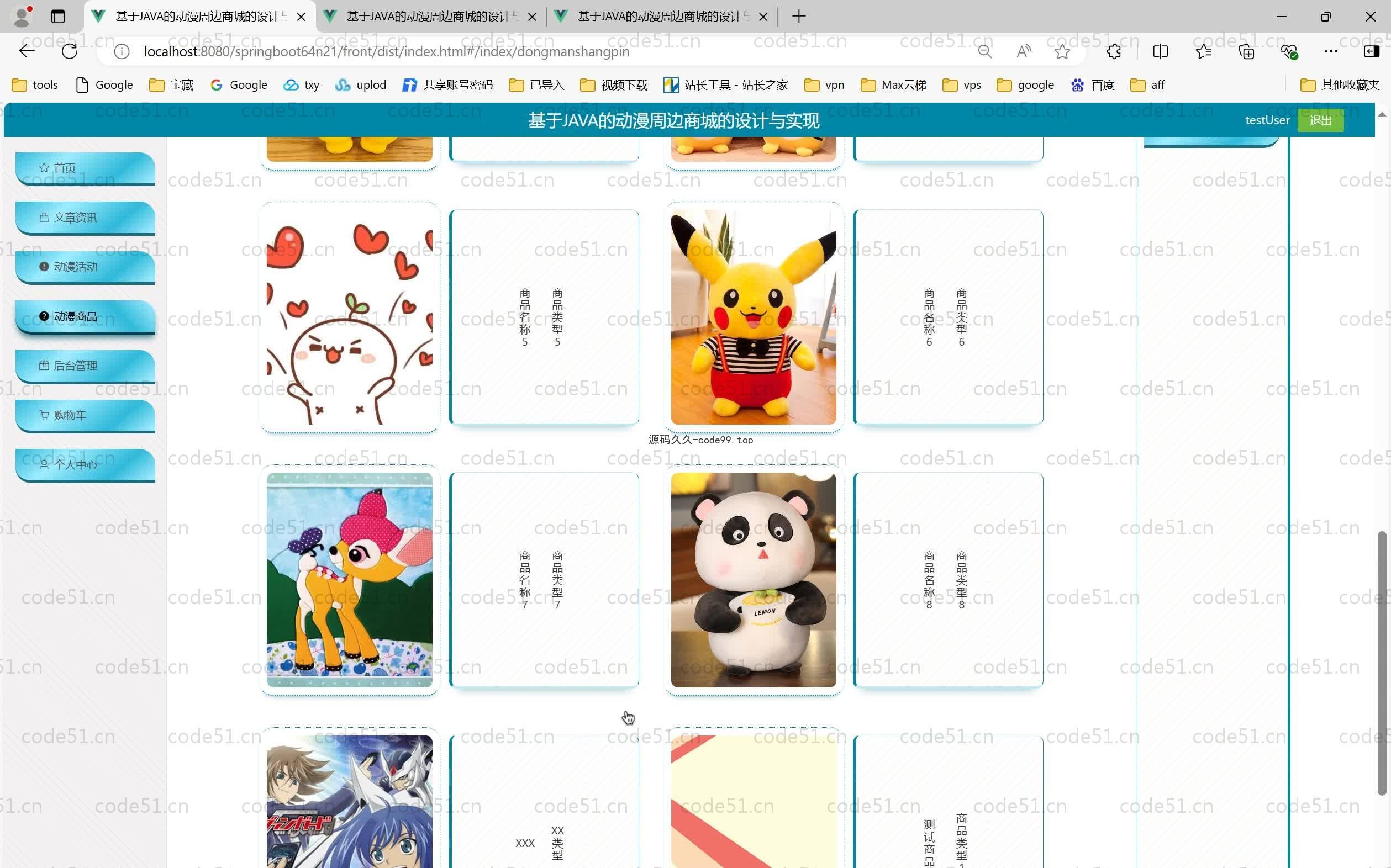
Task: Open the aff bookmark folder
Action: coord(1147,85)
